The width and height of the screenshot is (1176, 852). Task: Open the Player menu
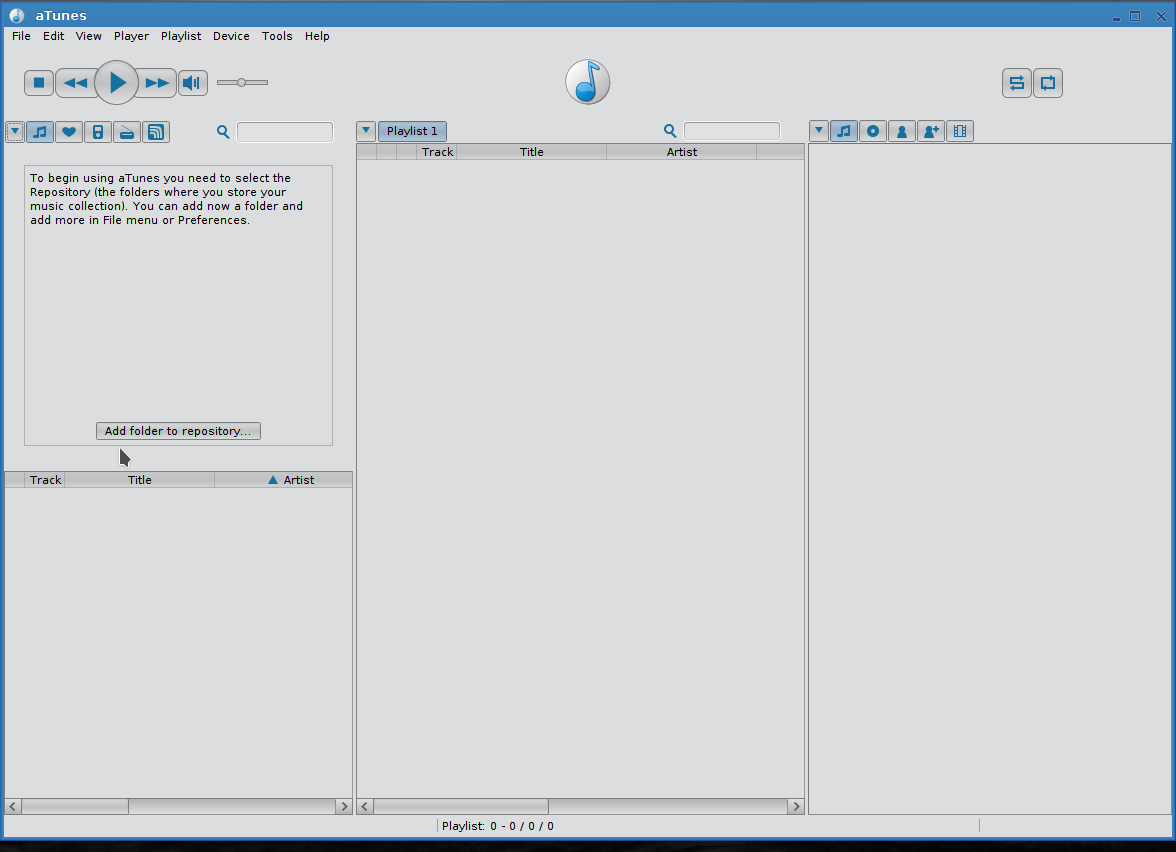point(131,36)
